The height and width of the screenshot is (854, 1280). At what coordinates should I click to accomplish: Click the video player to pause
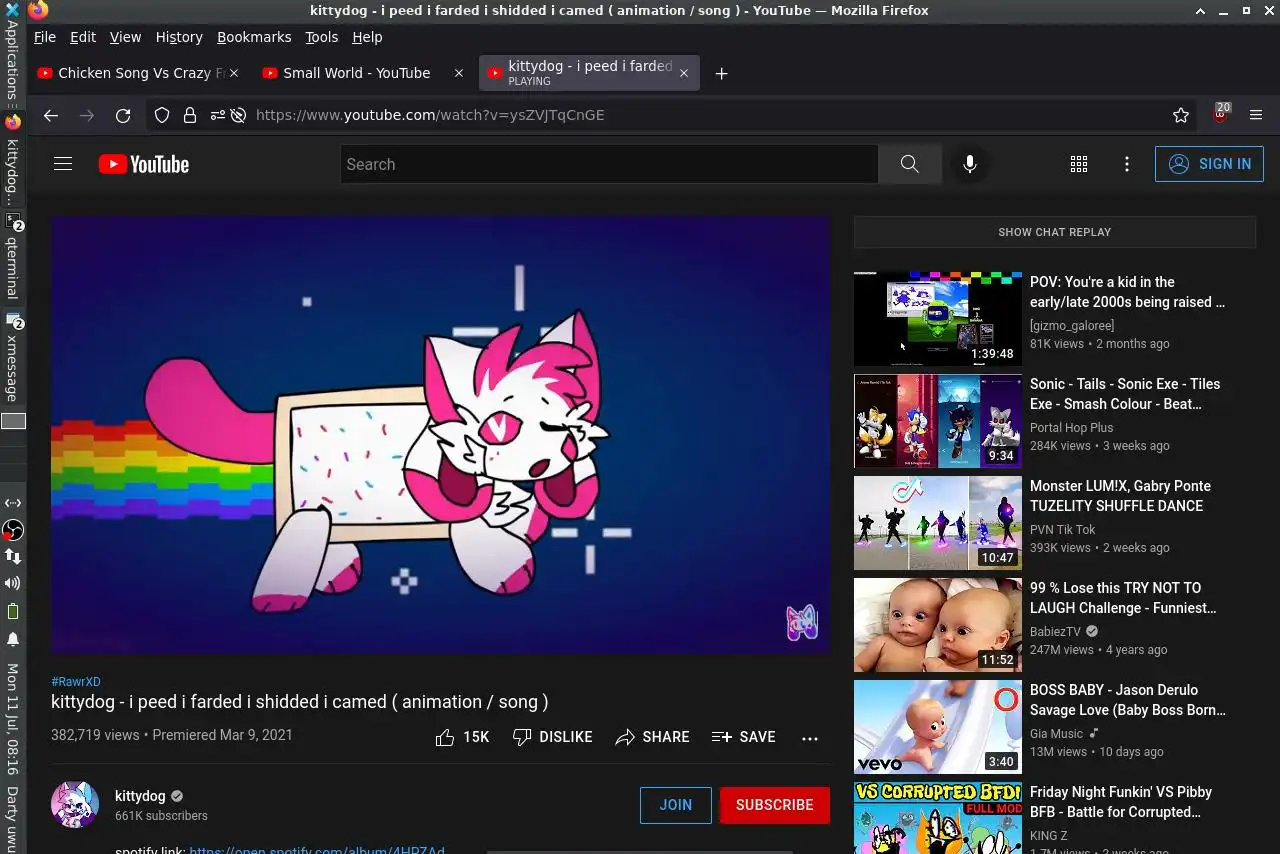(x=440, y=434)
